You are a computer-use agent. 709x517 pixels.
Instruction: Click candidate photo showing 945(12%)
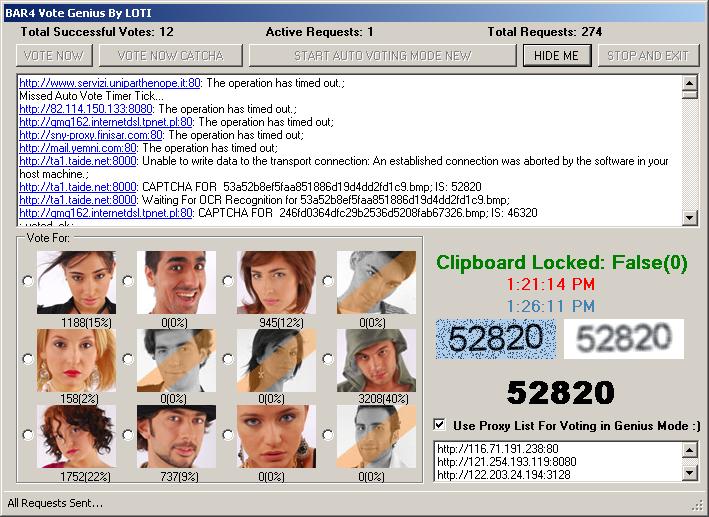click(x=276, y=283)
